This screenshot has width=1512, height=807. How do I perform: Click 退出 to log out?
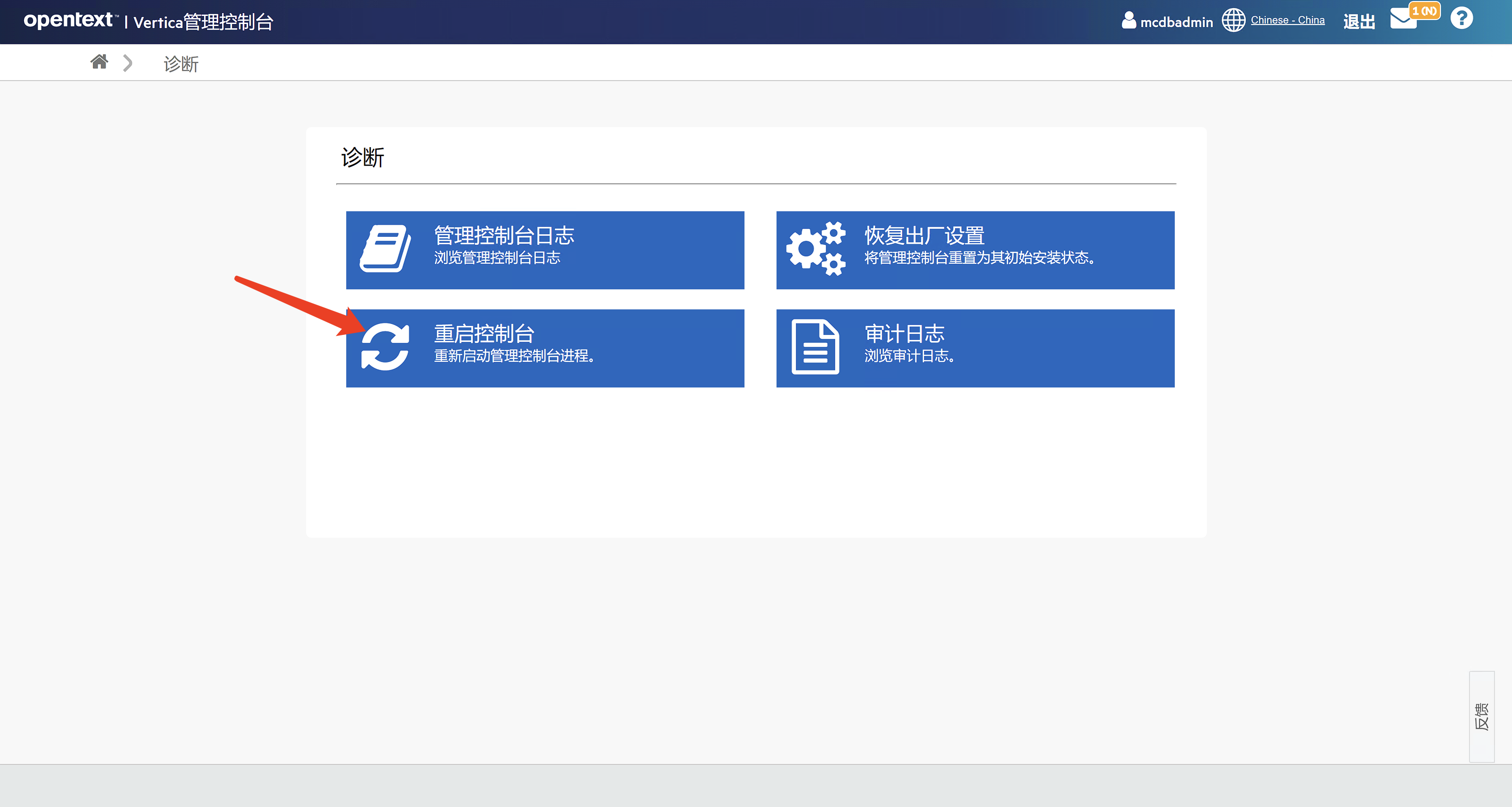(1359, 22)
